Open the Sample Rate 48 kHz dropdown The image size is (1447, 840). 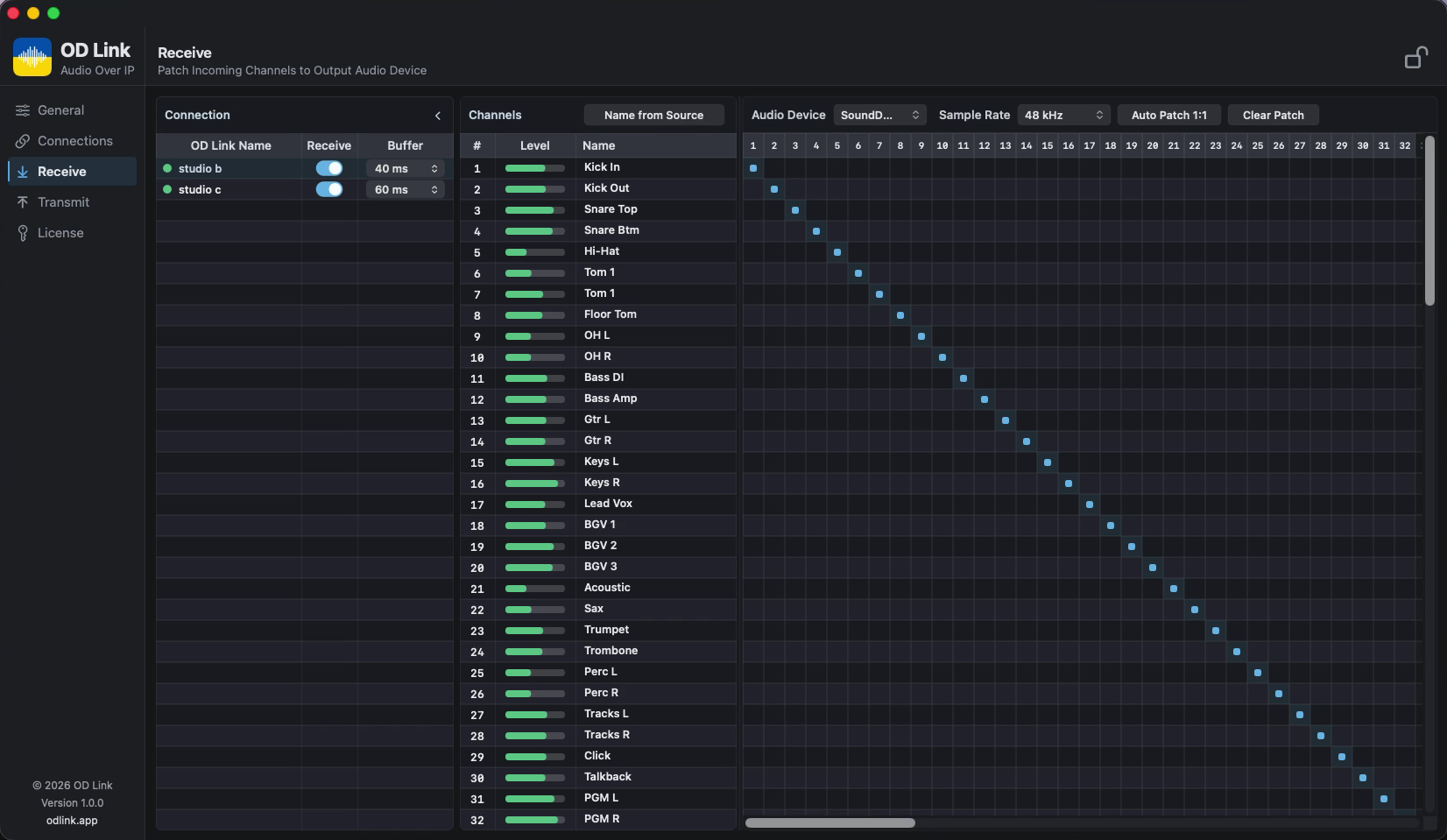1063,115
